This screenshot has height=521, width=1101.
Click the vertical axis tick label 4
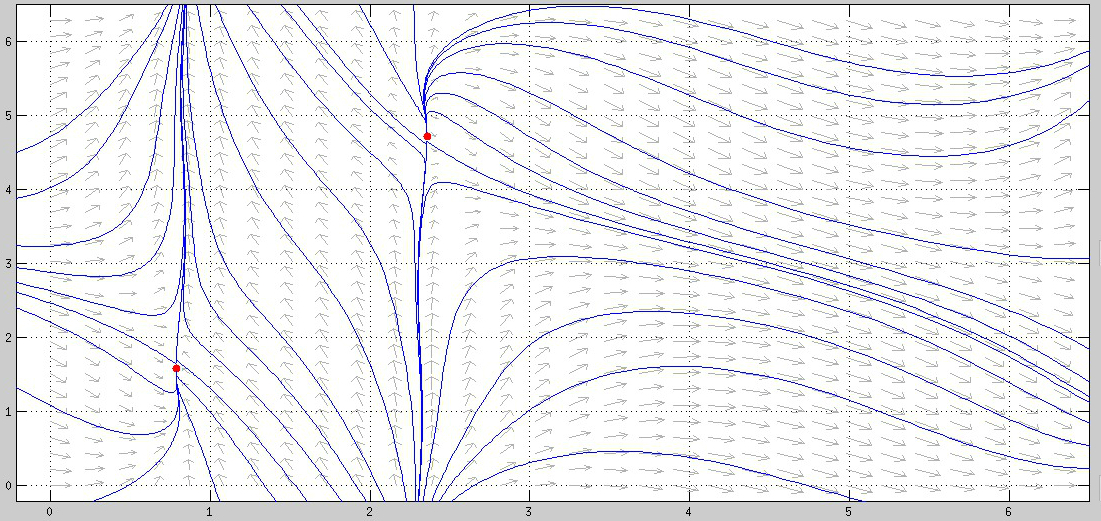tap(7, 190)
